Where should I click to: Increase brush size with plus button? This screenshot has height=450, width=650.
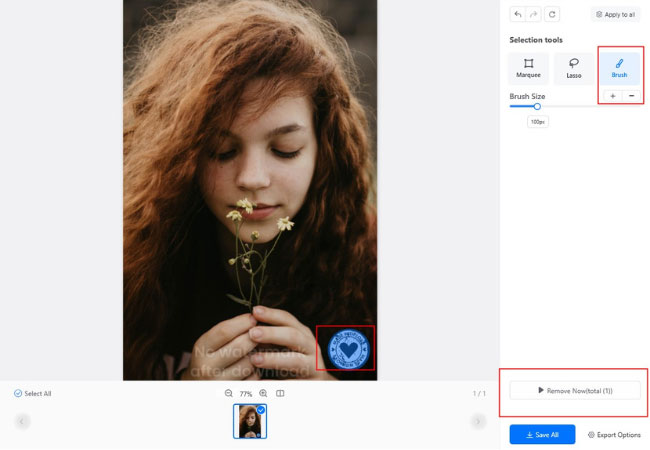pyautogui.click(x=612, y=96)
